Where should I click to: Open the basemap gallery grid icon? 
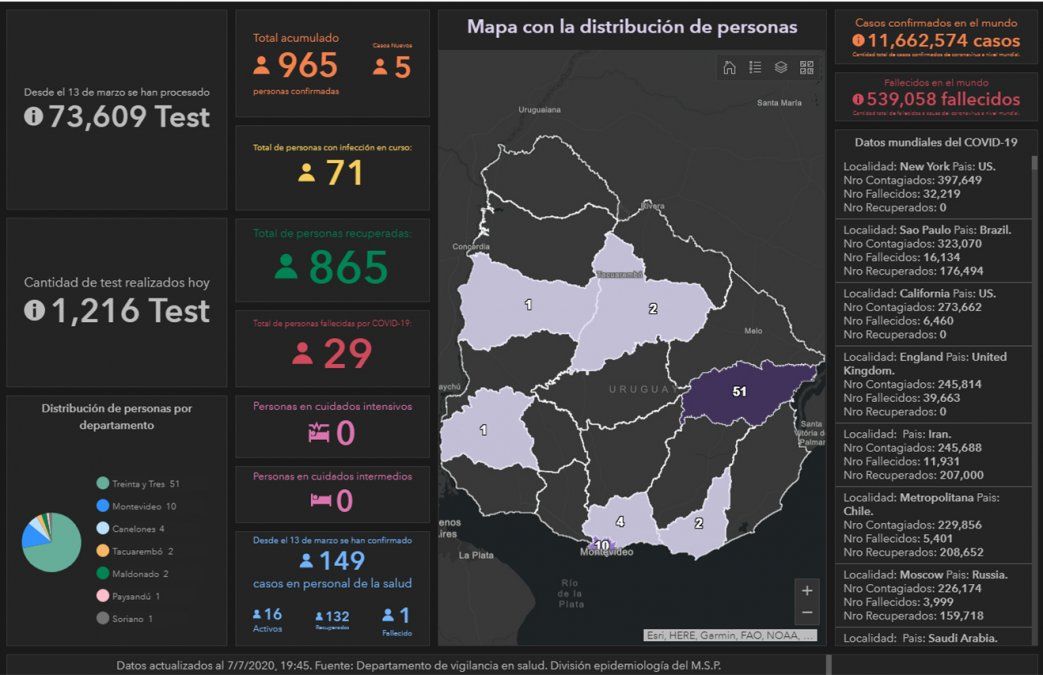coord(807,68)
